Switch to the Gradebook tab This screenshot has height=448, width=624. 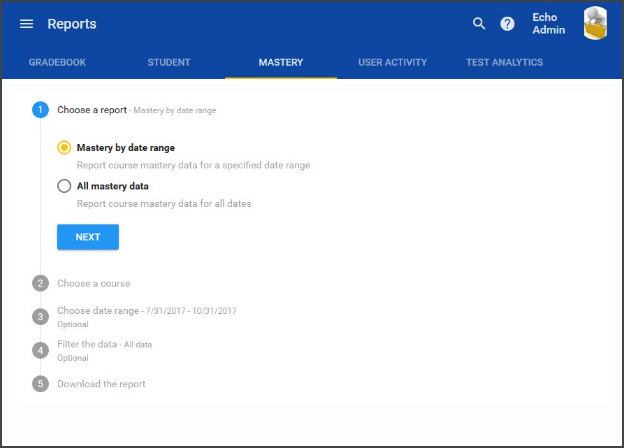(x=57, y=62)
